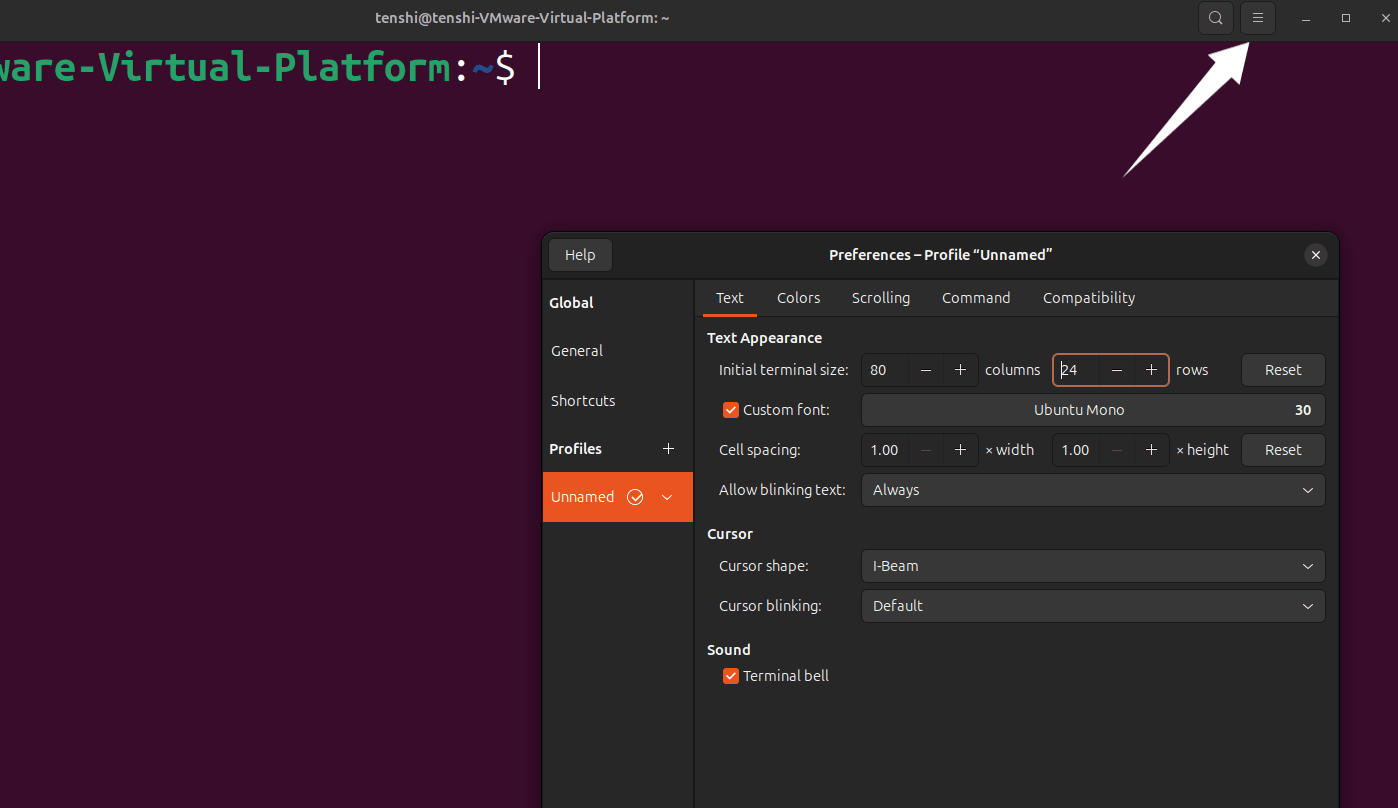Select Shortcuts in the Global sidebar
This screenshot has height=808, width=1398.
pyautogui.click(x=583, y=401)
